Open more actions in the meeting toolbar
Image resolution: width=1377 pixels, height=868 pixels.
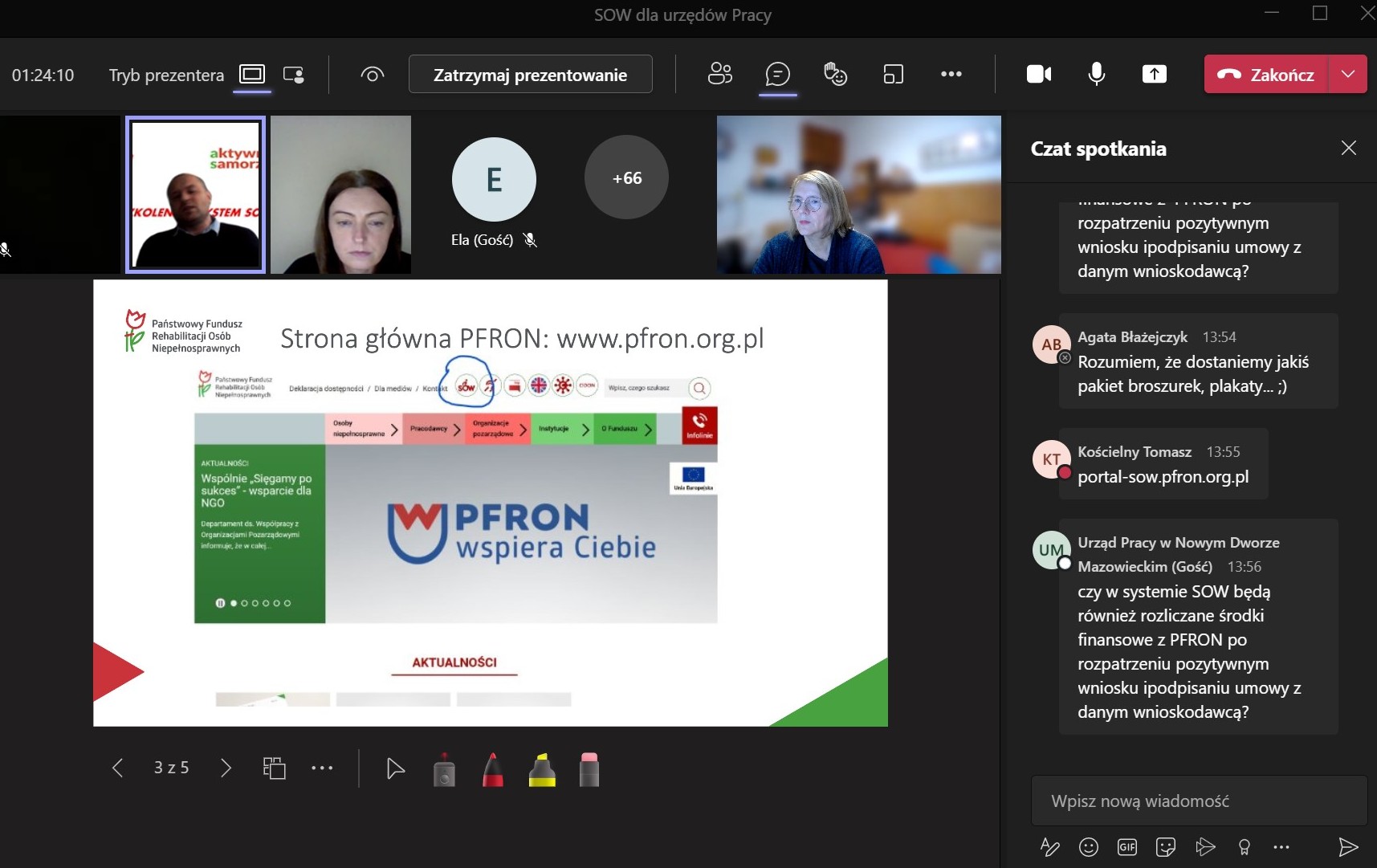coord(951,75)
